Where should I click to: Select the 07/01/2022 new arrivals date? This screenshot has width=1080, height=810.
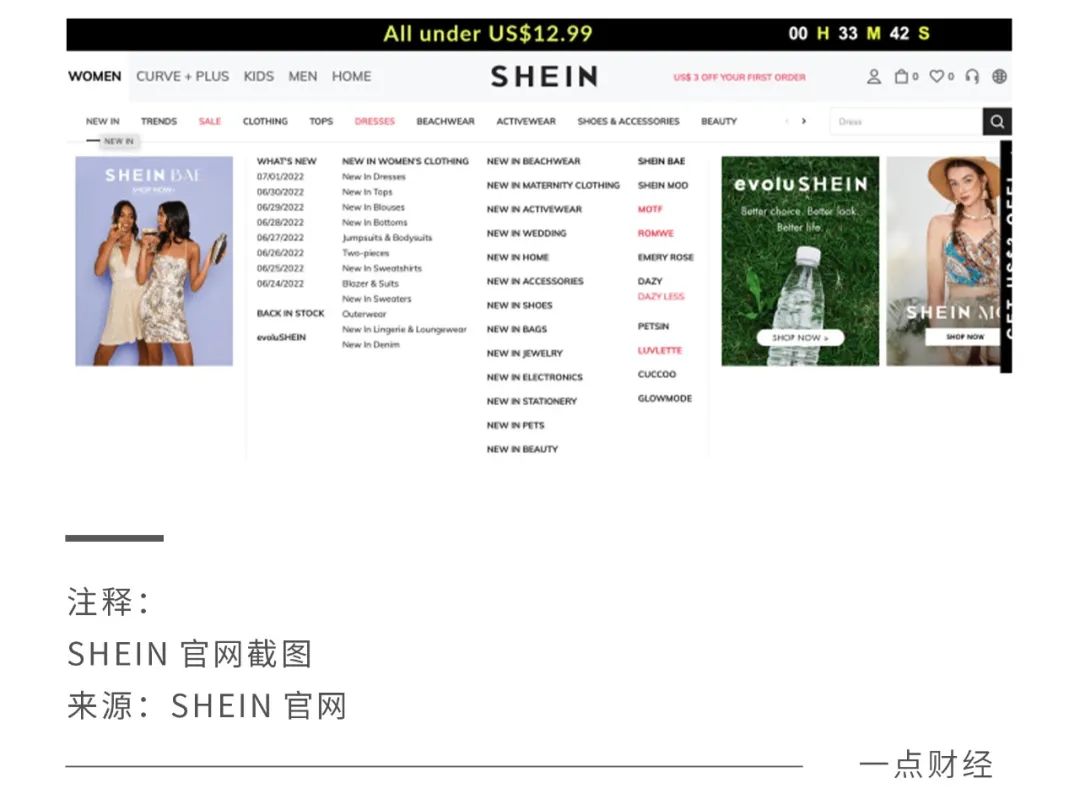[280, 177]
